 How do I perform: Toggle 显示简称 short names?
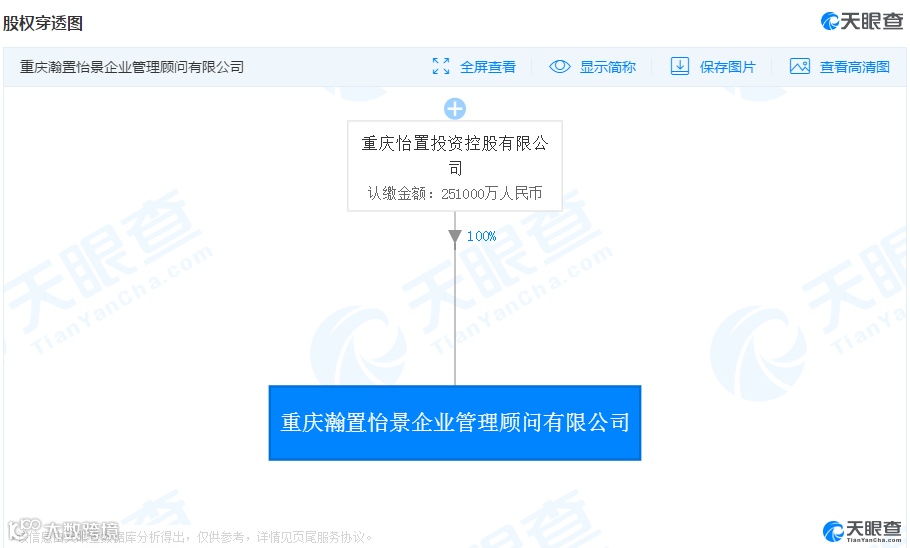click(x=608, y=67)
